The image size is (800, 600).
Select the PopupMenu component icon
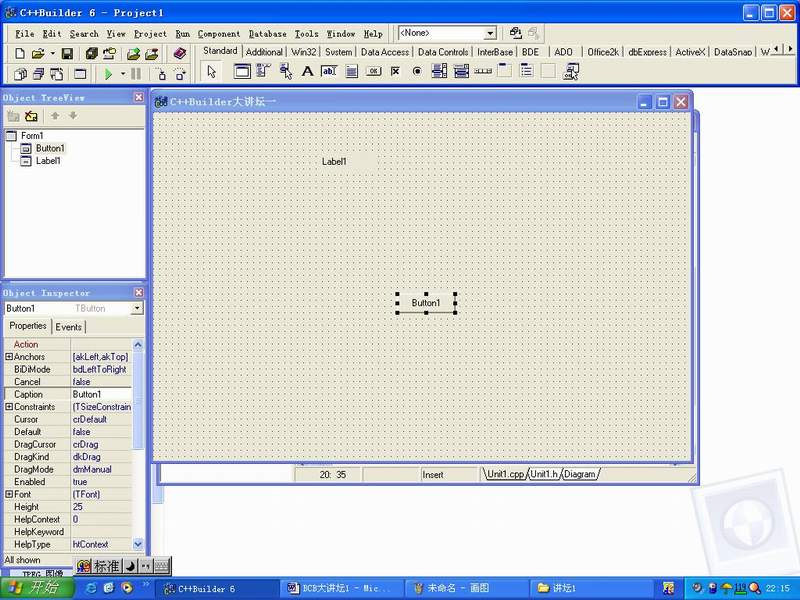click(286, 71)
